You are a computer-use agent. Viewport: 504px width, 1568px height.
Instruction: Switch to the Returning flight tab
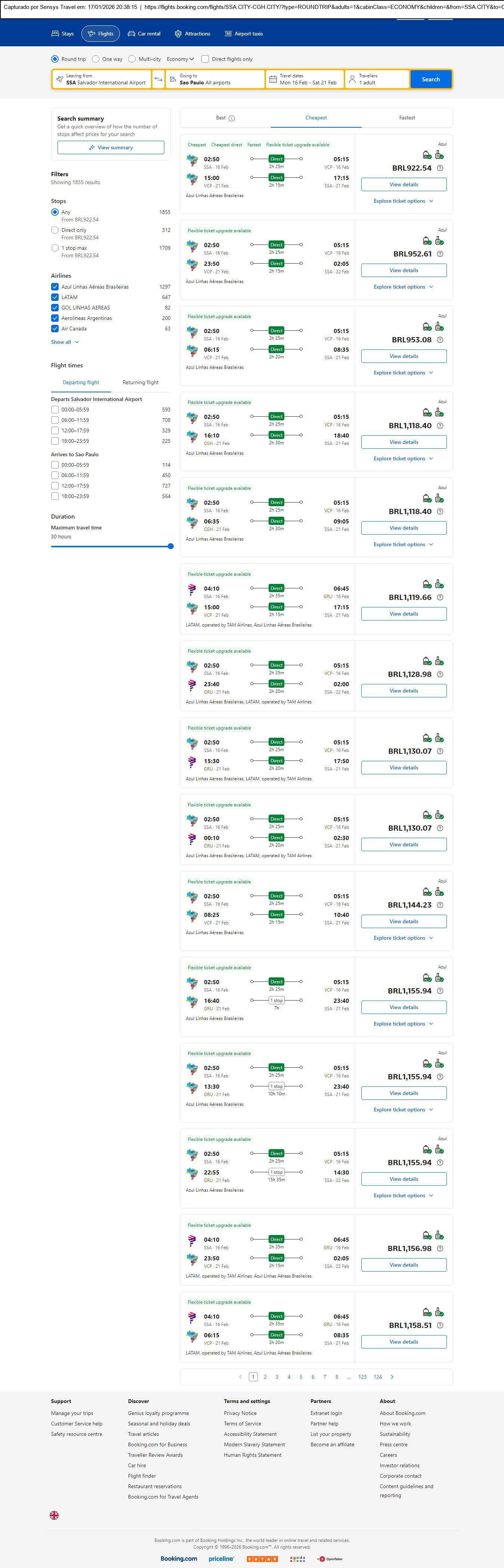[140, 382]
